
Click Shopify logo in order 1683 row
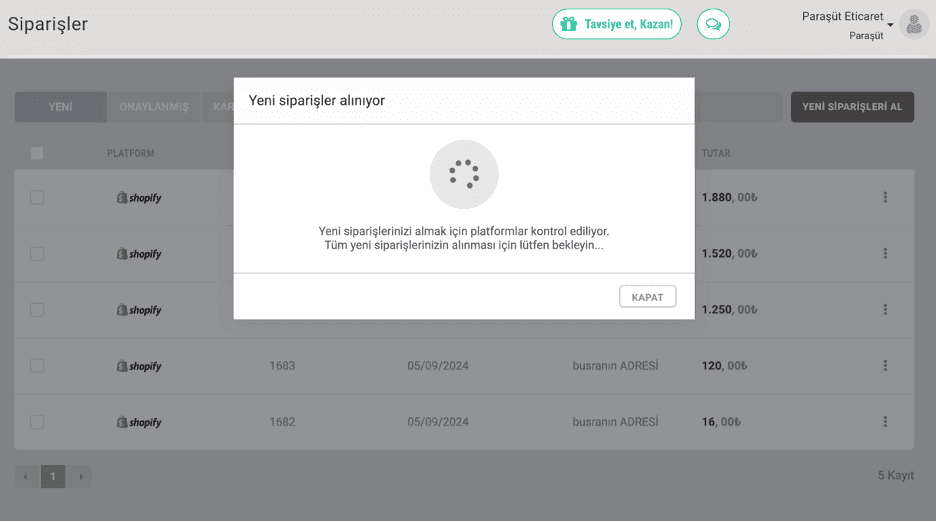139,366
